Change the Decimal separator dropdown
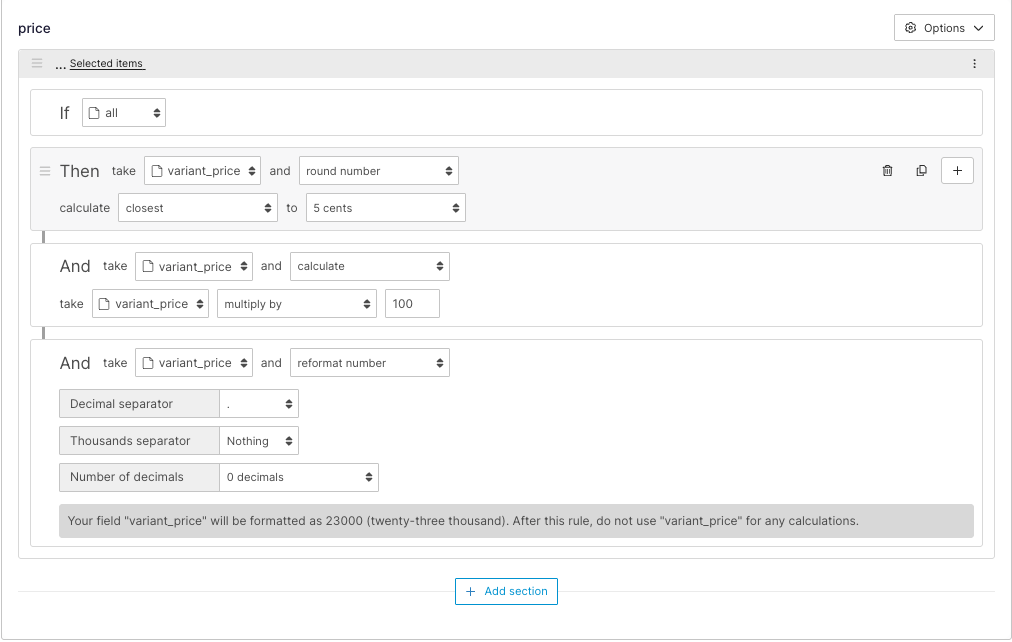 pyautogui.click(x=258, y=404)
